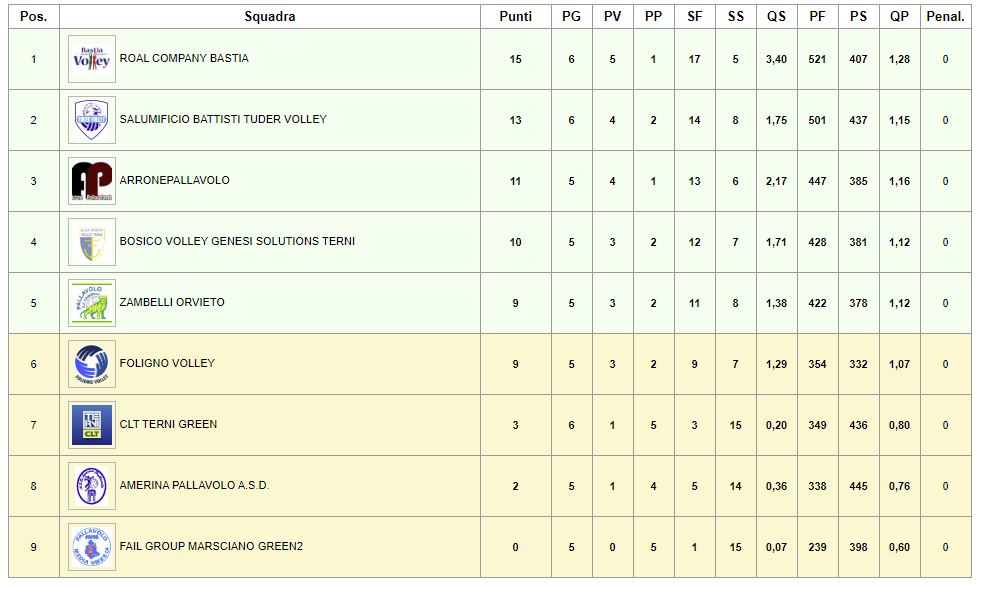Screen dimensions: 983x589
Task: Select the Bosico Volley Terni crest logo
Action: [x=92, y=242]
